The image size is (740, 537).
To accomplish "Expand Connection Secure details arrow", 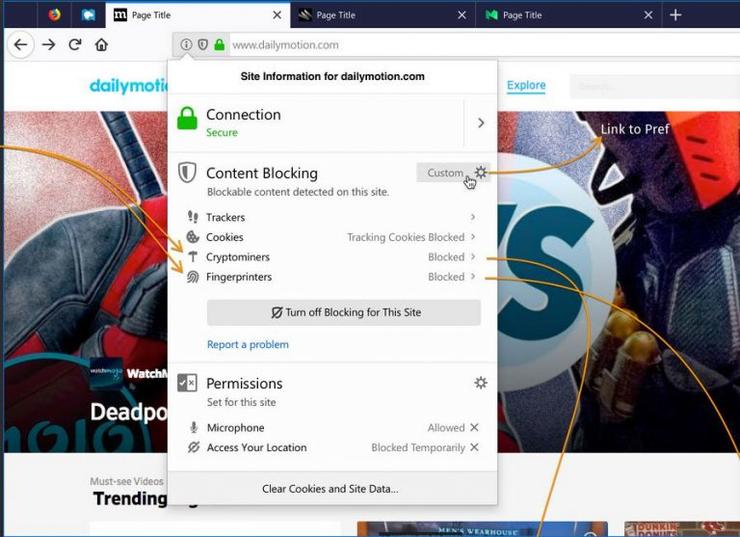I will pos(480,123).
